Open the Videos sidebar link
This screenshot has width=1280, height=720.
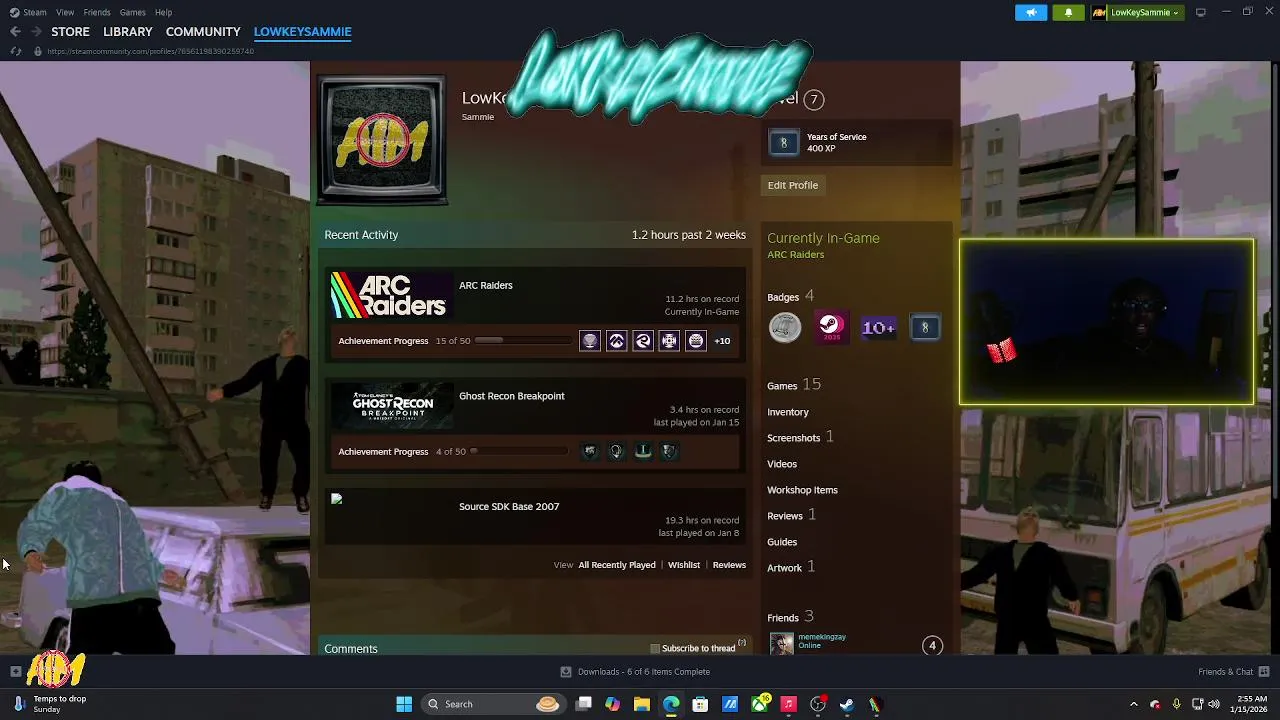(782, 464)
